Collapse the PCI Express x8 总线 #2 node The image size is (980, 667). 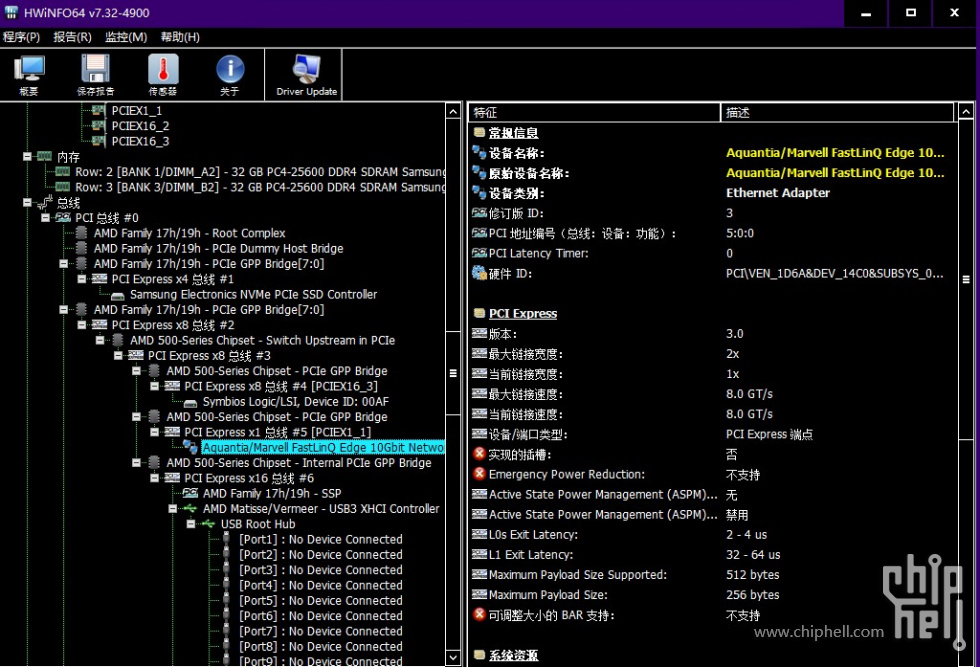82,325
